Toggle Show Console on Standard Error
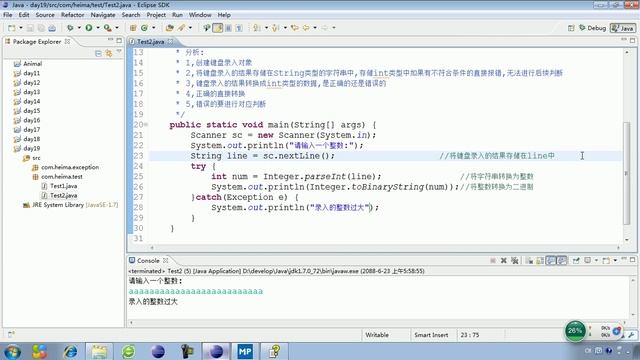Image resolution: width=640 pixels, height=360 pixels. [x=562, y=260]
